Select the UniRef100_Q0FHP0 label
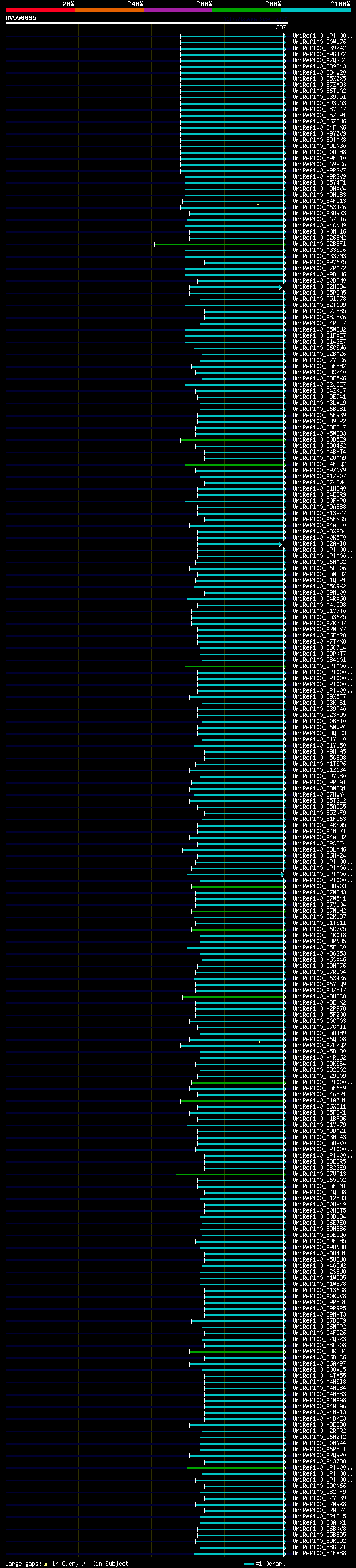356x1568 pixels. [x=319, y=501]
